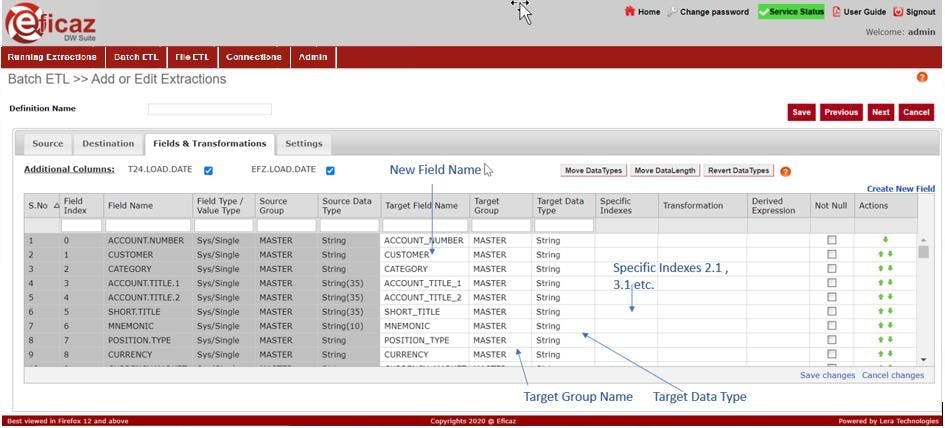Click the Signout power icon
Image resolution: width=945 pixels, height=428 pixels.
coord(898,12)
